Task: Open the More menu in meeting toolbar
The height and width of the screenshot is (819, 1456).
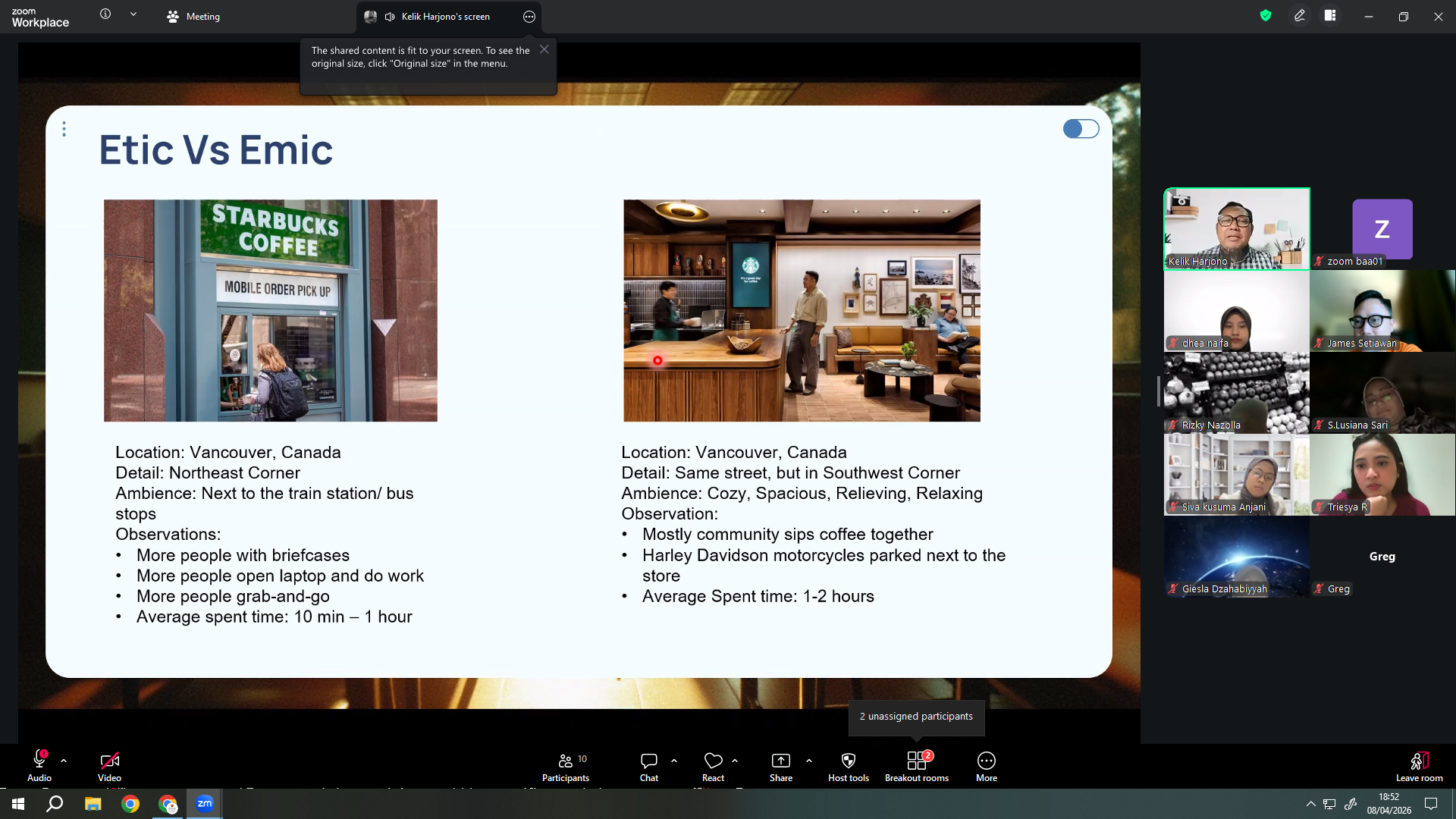Action: pyautogui.click(x=987, y=766)
